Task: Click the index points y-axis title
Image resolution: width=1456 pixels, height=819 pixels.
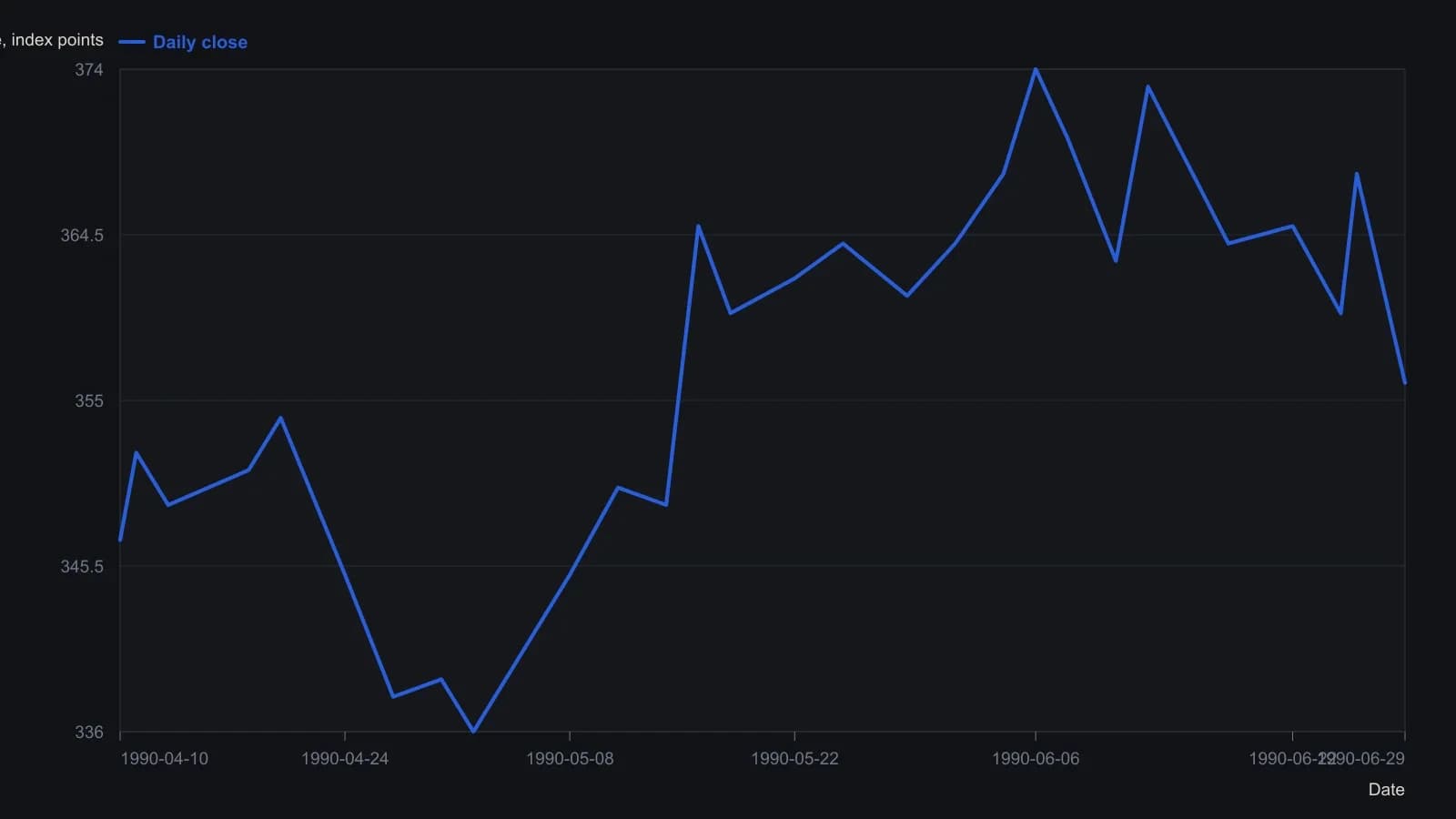Action: (x=52, y=40)
